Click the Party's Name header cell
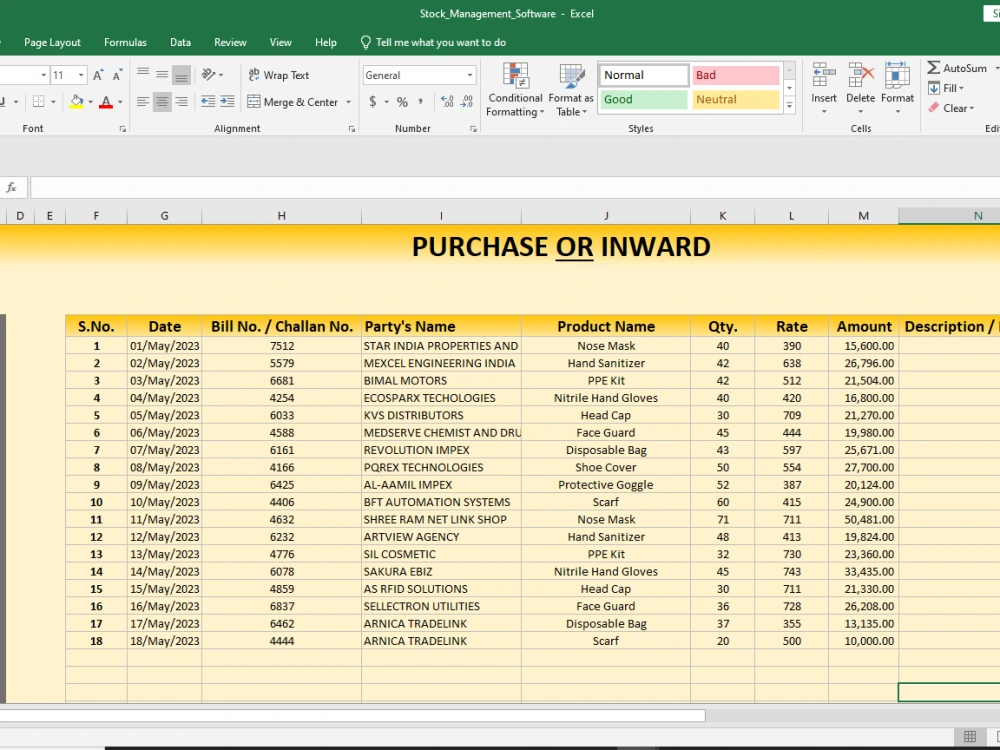This screenshot has width=1000, height=750. pyautogui.click(x=441, y=327)
